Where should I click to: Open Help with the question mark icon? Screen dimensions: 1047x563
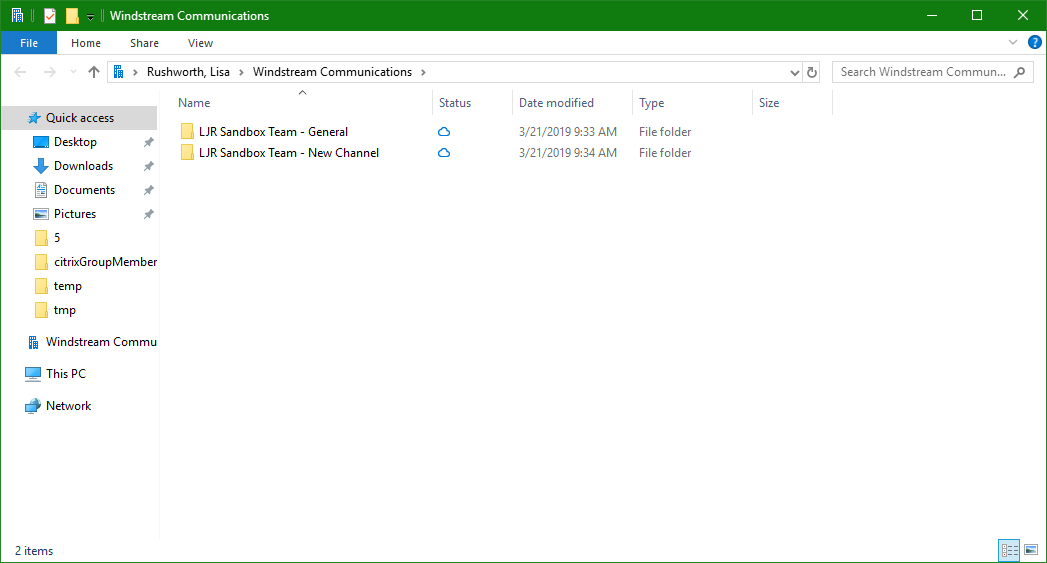(1034, 42)
